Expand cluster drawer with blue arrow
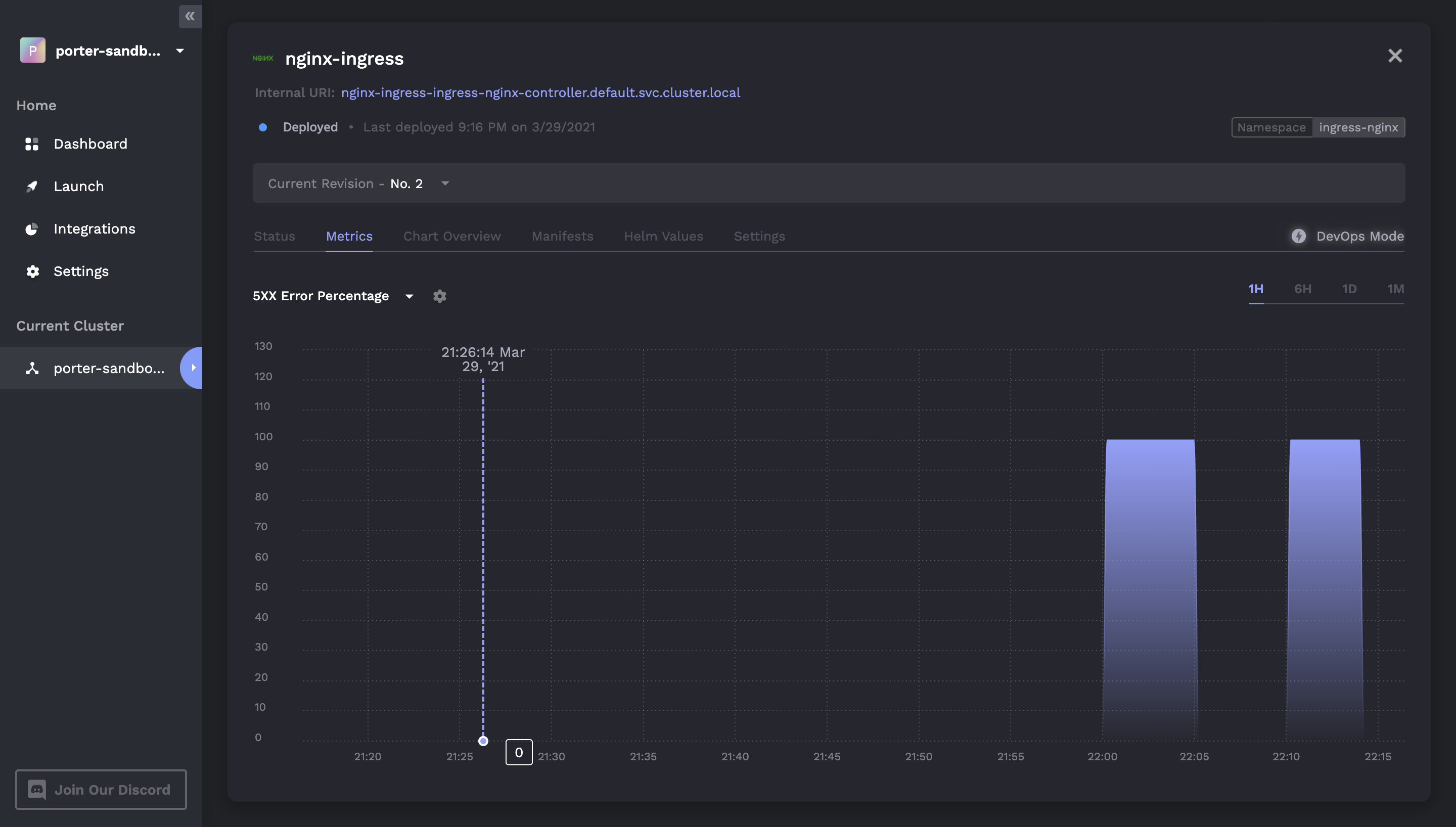Image resolution: width=1456 pixels, height=827 pixels. click(x=193, y=367)
